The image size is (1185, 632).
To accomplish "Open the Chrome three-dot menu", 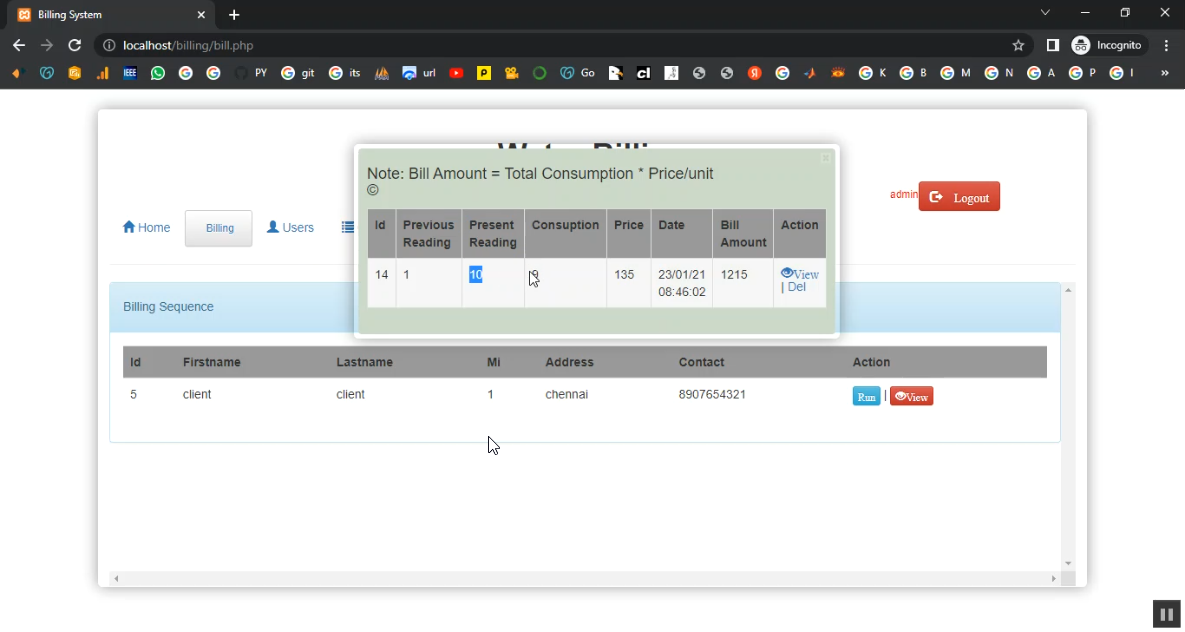I will pos(1166,45).
